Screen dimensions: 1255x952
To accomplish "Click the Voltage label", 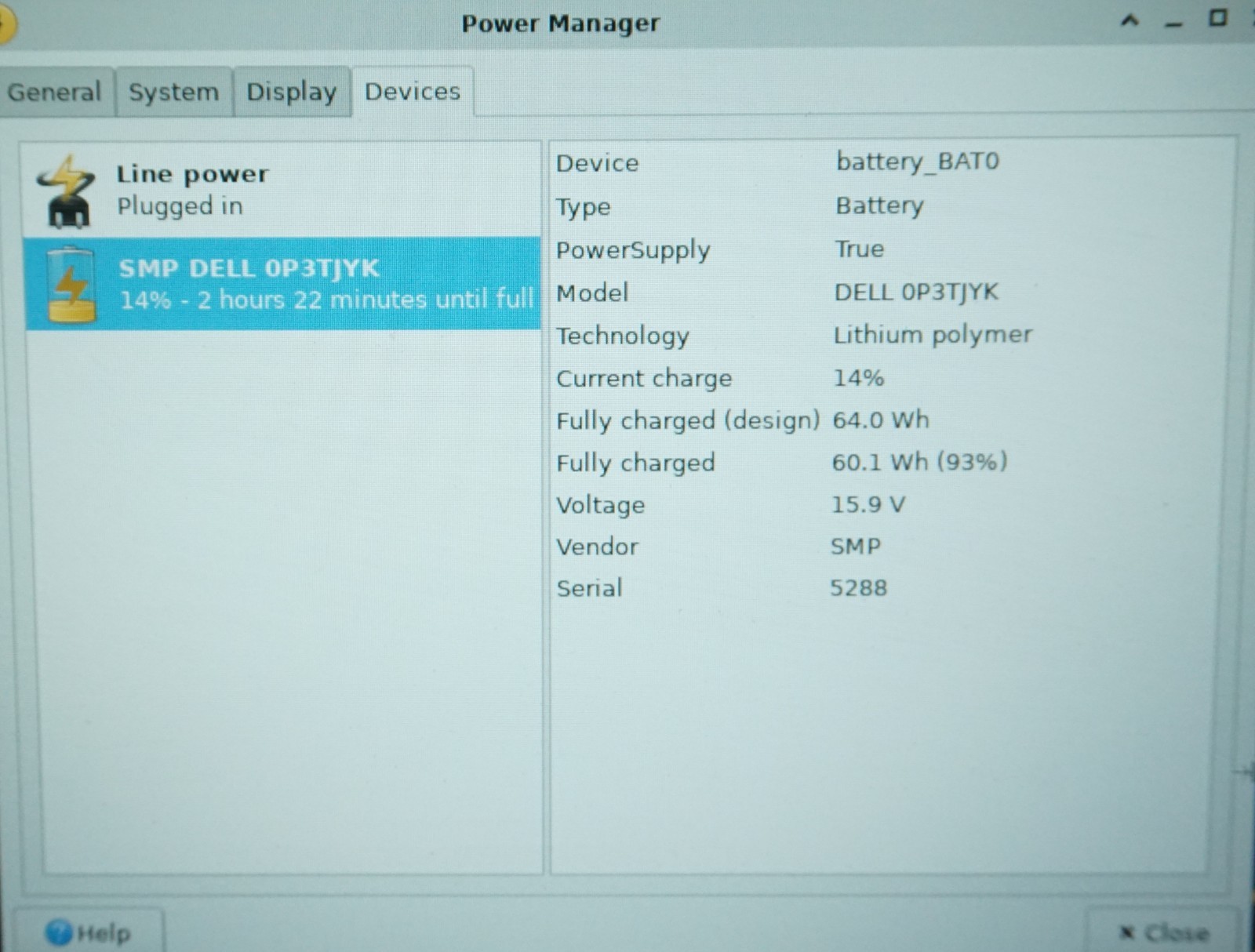I will (x=601, y=505).
